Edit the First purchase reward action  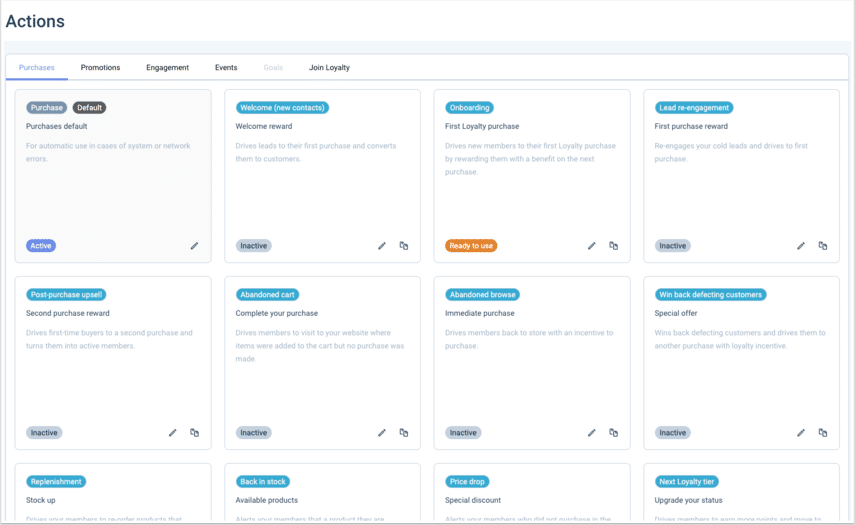801,246
